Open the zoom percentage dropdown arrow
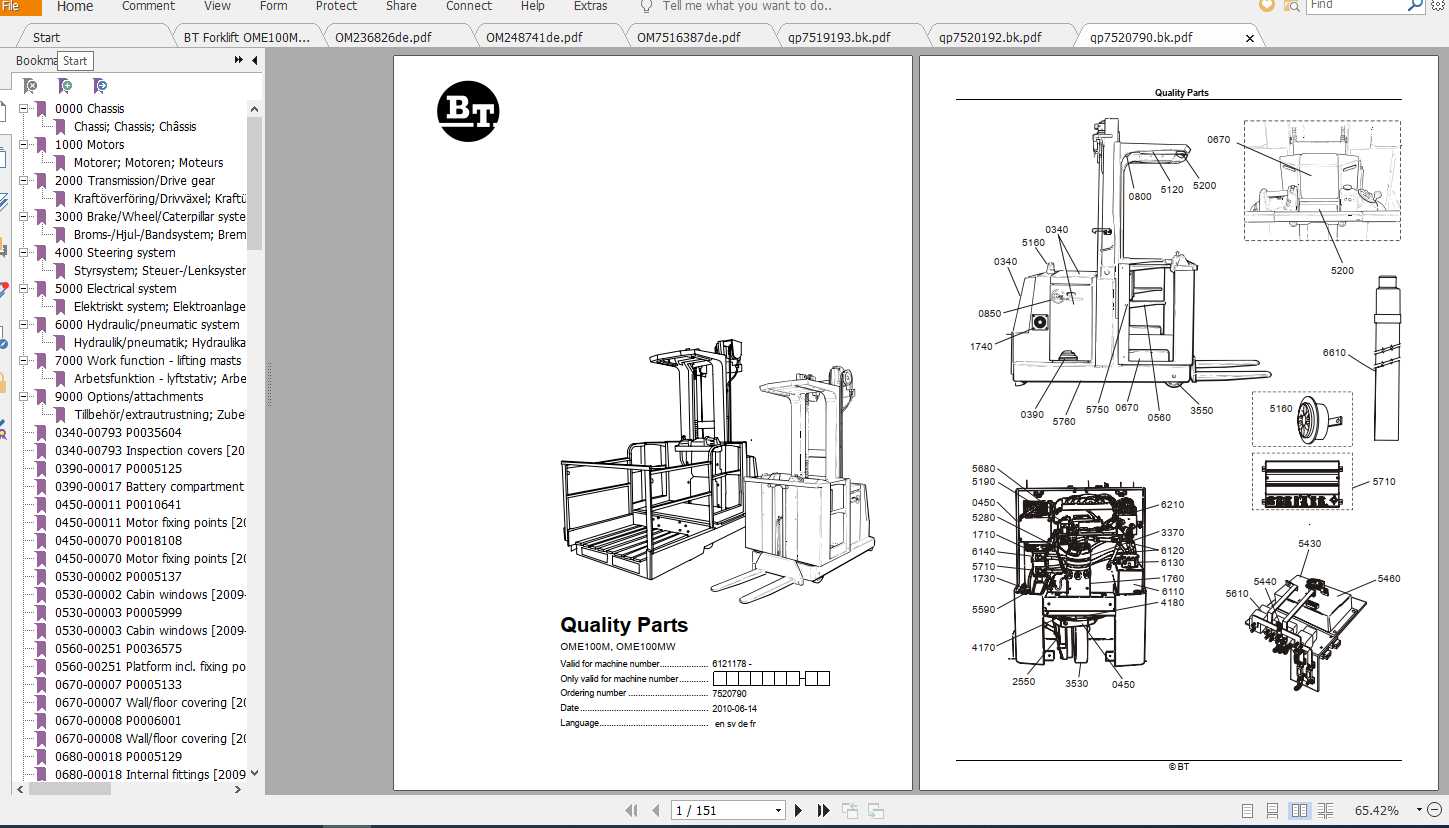 [1418, 810]
